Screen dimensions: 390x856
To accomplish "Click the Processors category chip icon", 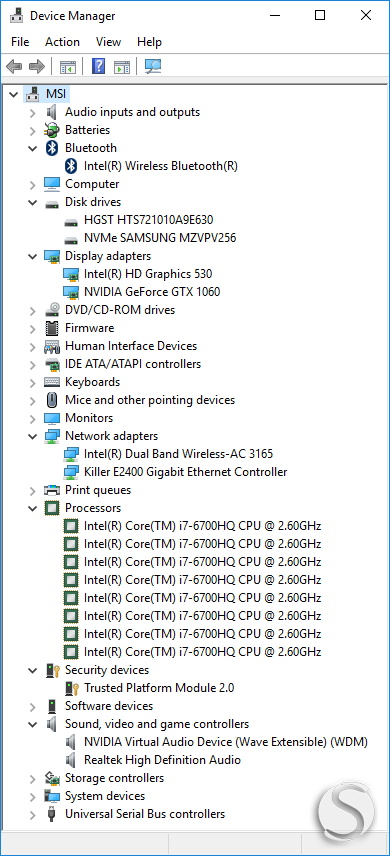I will 52,508.
